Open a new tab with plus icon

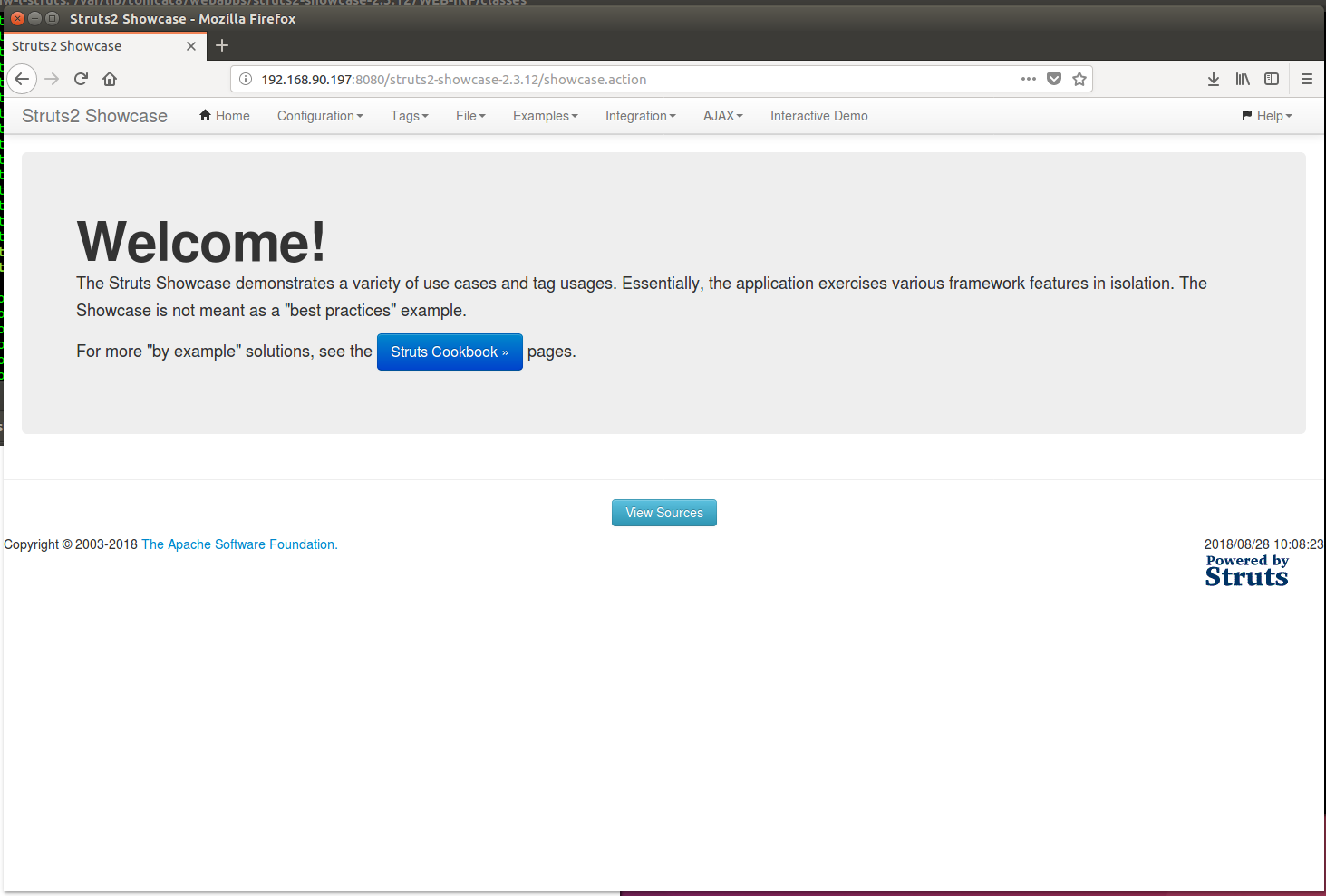[x=222, y=45]
